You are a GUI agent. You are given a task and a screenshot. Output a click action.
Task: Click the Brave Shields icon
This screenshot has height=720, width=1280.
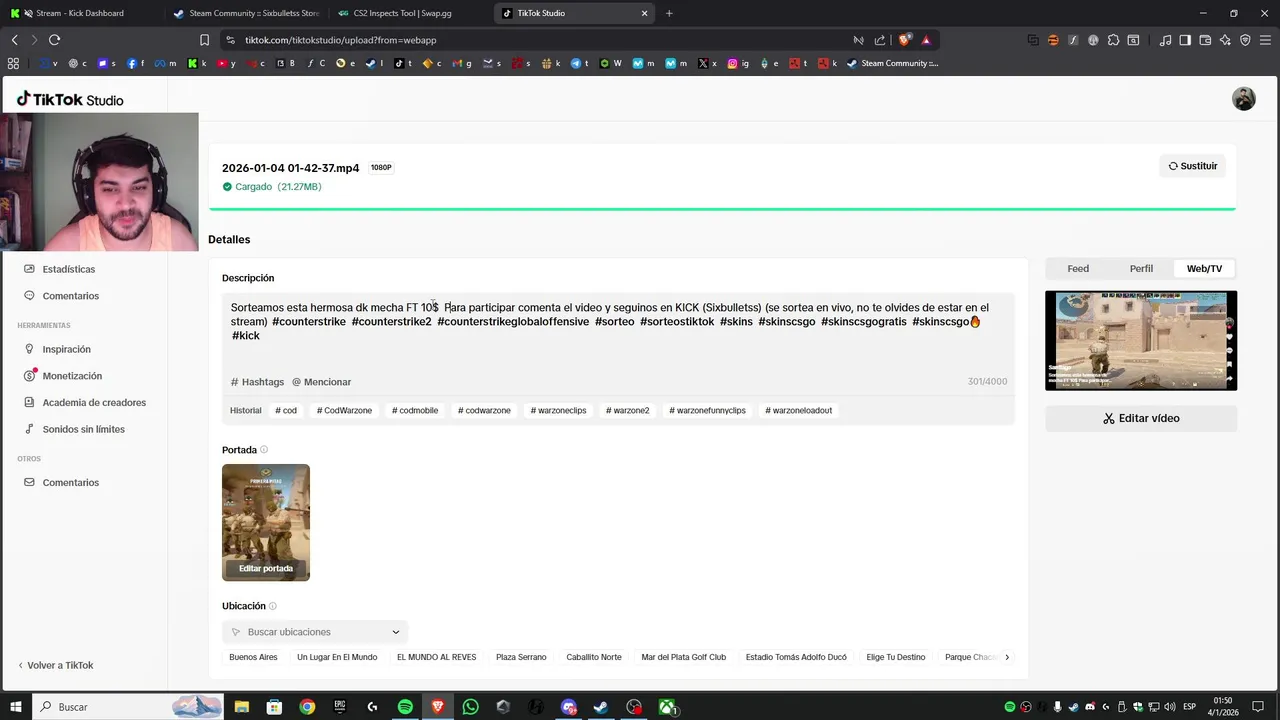click(905, 40)
